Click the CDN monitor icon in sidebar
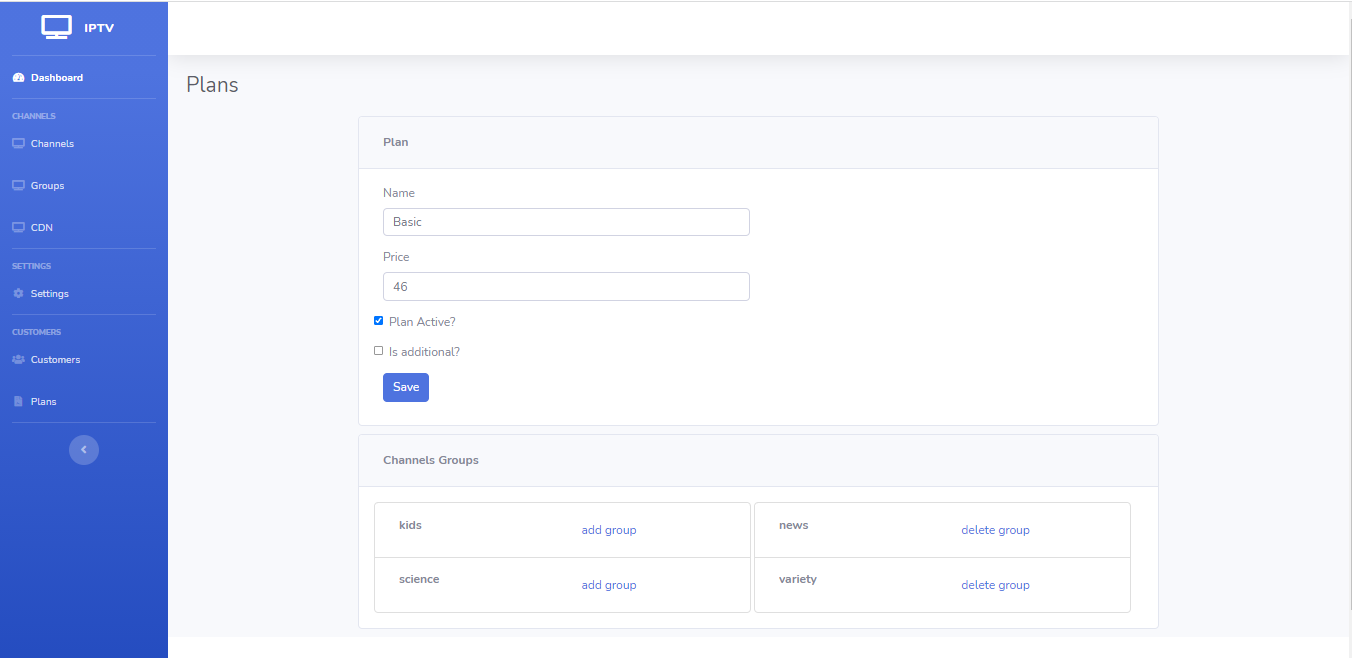This screenshot has width=1352, height=658. click(x=18, y=228)
